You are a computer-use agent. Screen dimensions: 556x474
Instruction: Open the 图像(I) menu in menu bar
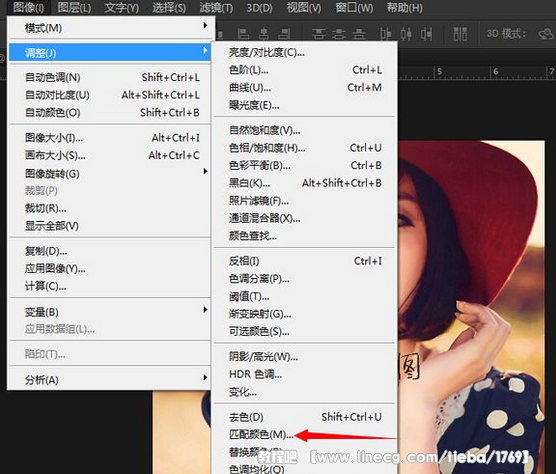(x=29, y=7)
